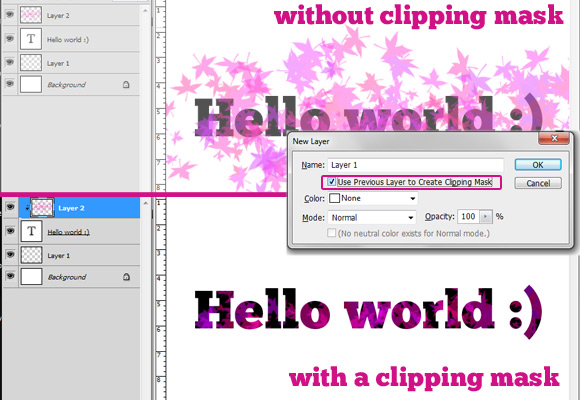Select the highlighted 'Layer 2' name
This screenshot has width=580, height=400.
click(x=71, y=208)
